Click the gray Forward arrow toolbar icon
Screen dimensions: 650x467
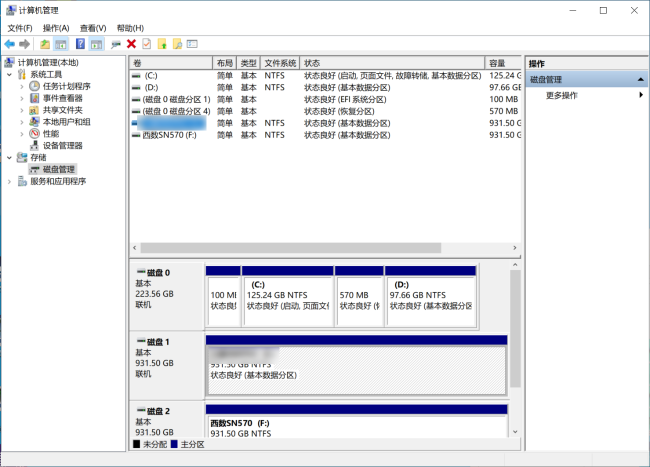[25, 44]
